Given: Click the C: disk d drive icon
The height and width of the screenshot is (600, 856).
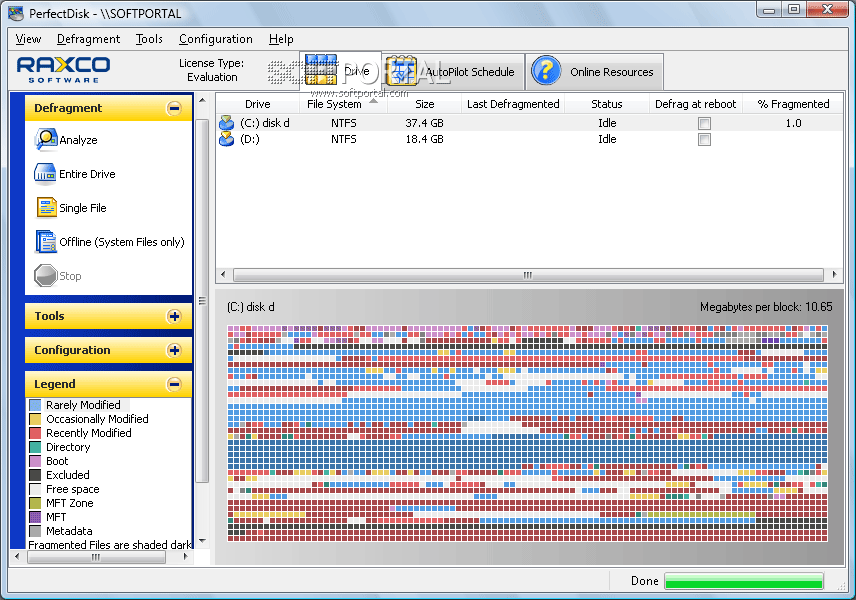Looking at the screenshot, I should tap(226, 123).
